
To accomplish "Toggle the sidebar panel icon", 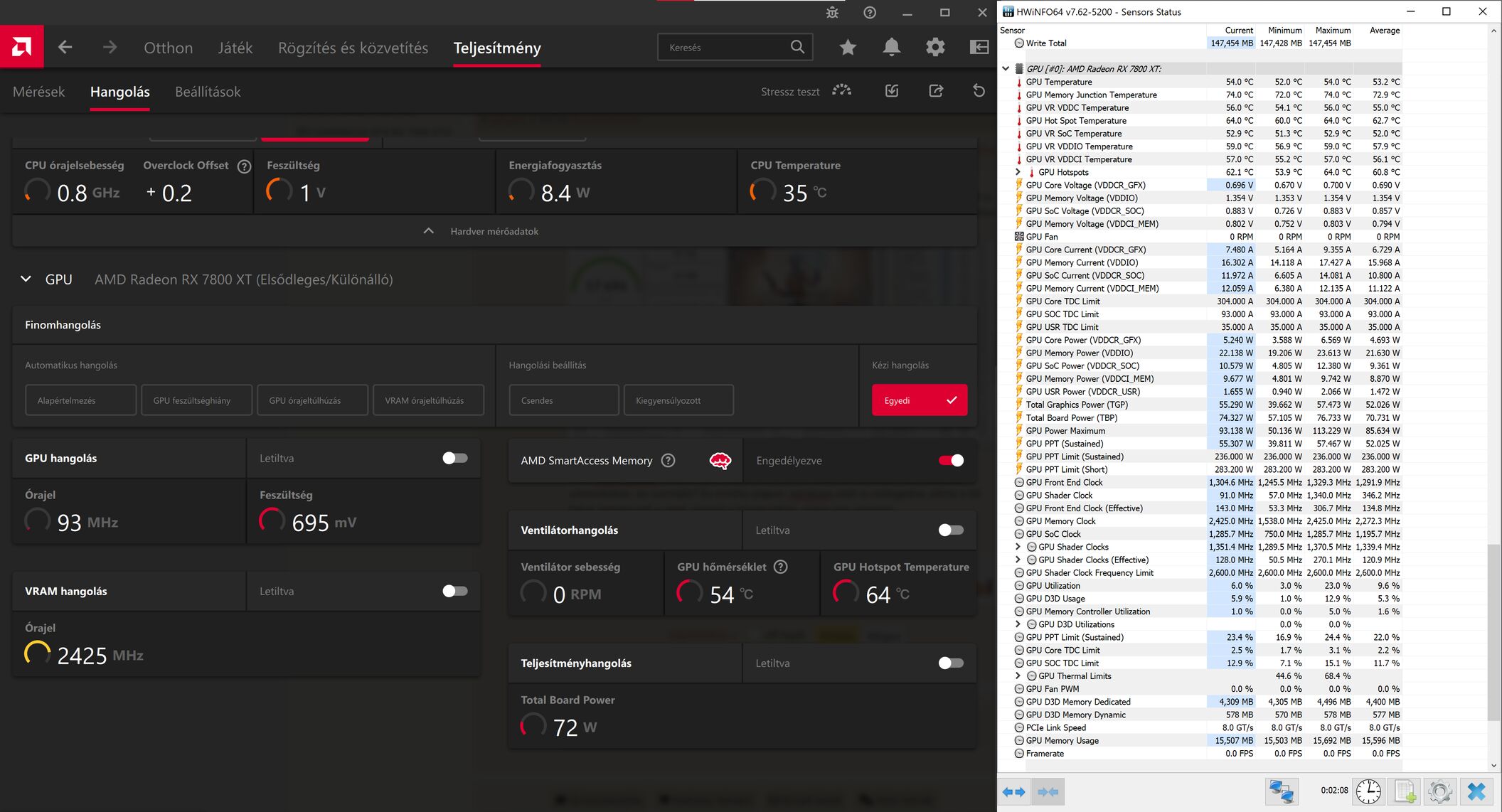I will [x=979, y=48].
